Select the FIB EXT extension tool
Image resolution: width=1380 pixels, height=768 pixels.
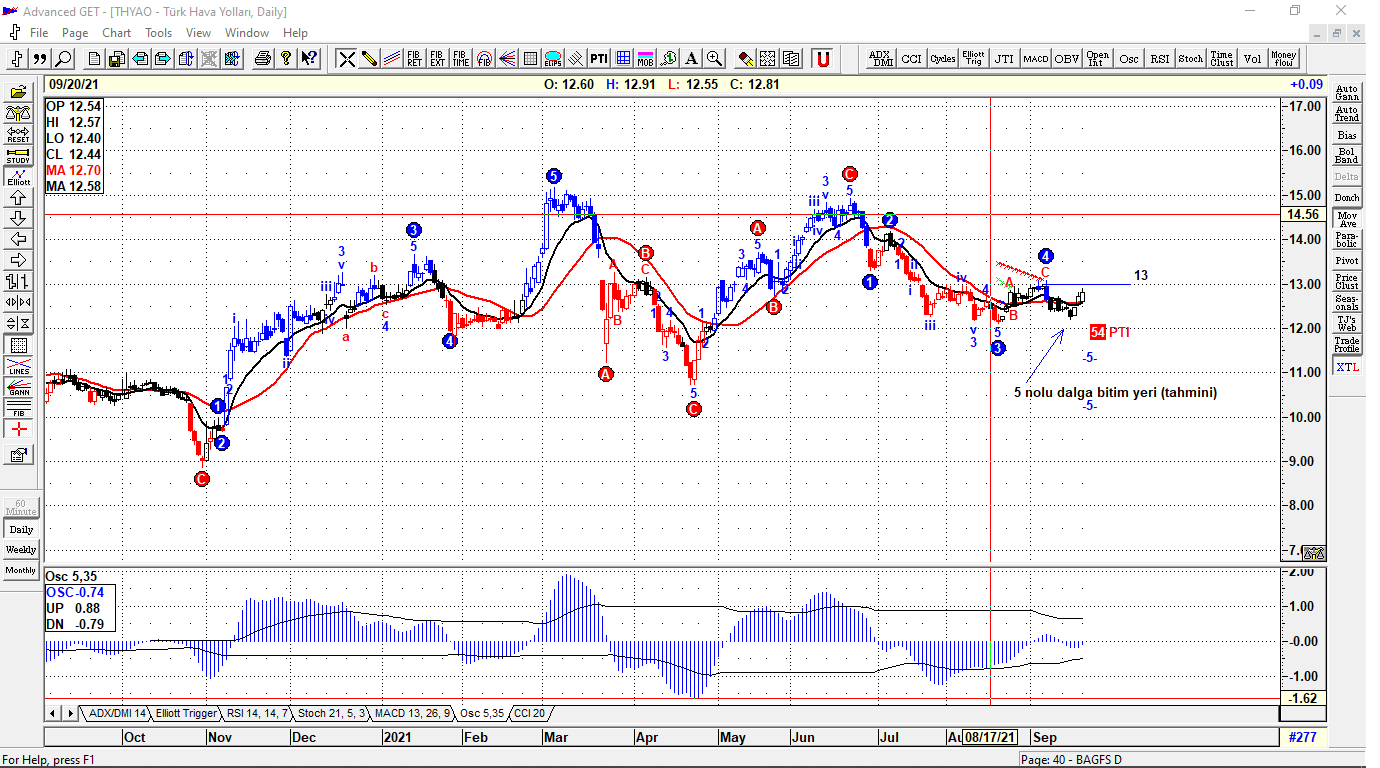[438, 58]
